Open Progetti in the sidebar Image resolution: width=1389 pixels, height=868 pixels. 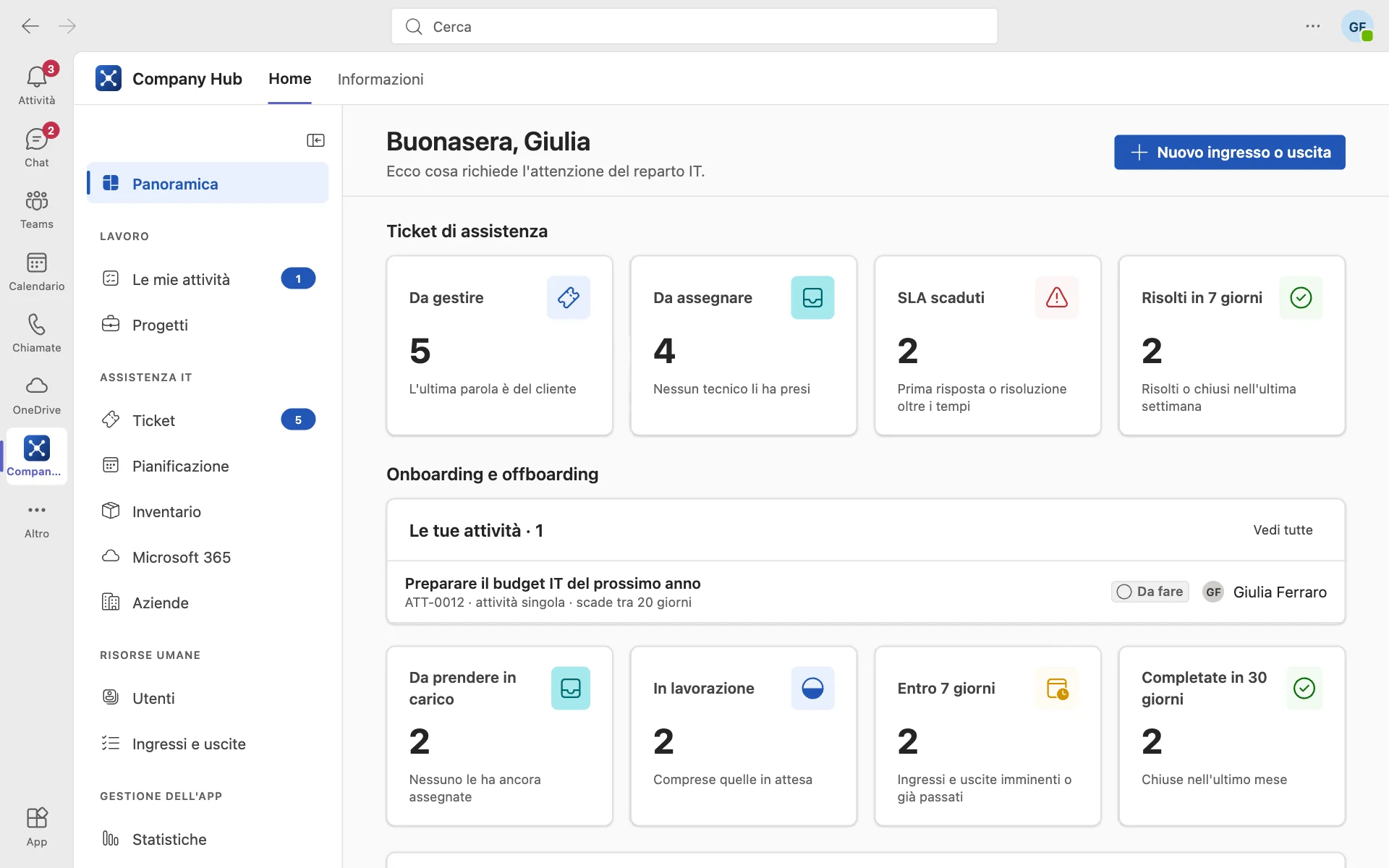tap(208, 325)
